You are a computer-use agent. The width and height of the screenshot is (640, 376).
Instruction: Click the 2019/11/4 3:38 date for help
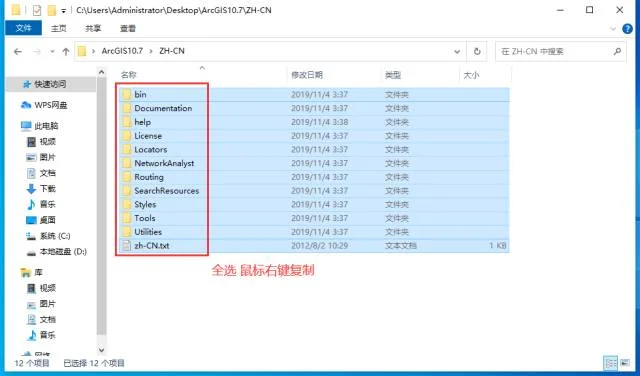[320, 122]
